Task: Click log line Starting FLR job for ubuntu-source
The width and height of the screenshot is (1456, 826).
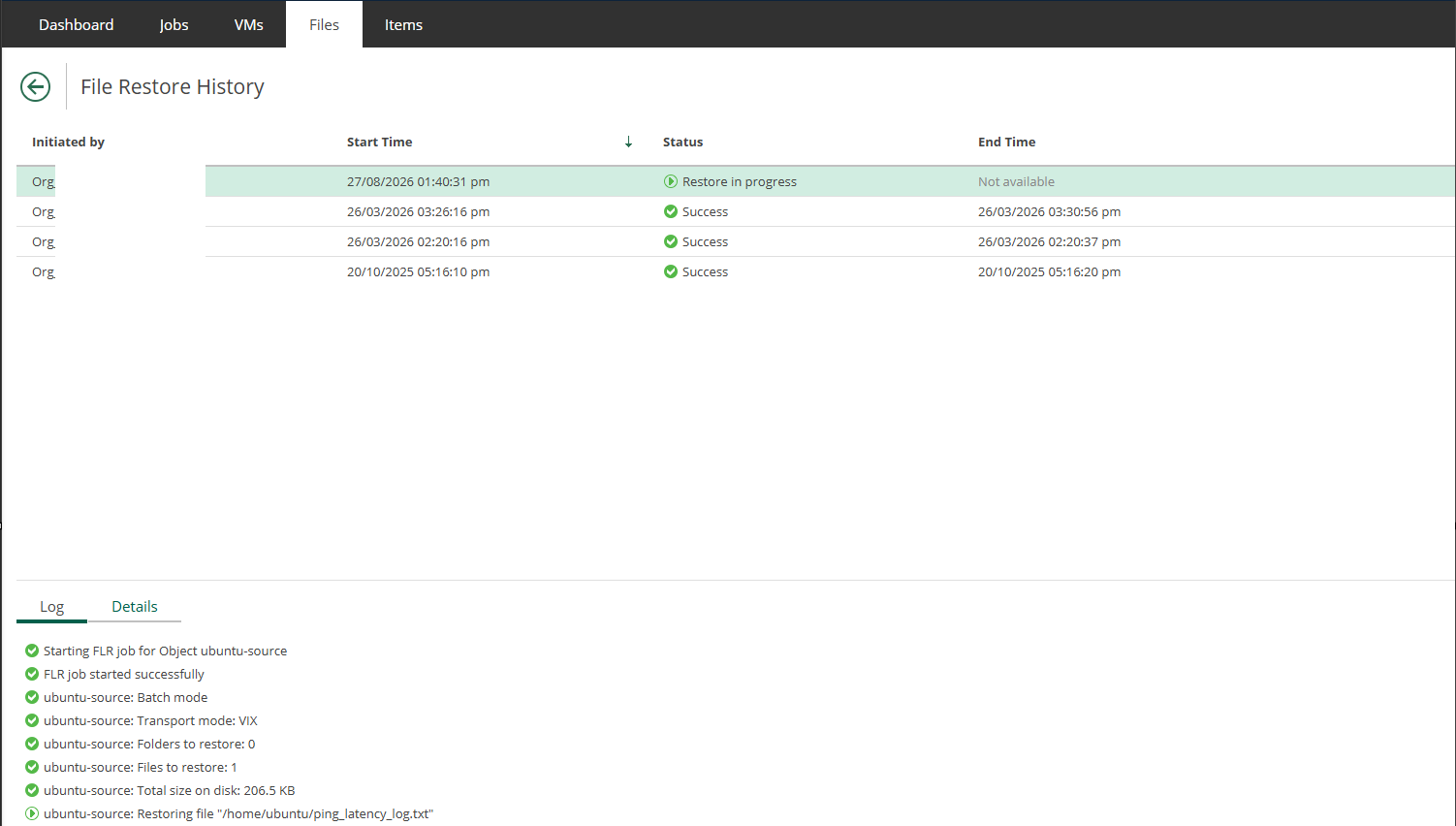Action: [166, 651]
